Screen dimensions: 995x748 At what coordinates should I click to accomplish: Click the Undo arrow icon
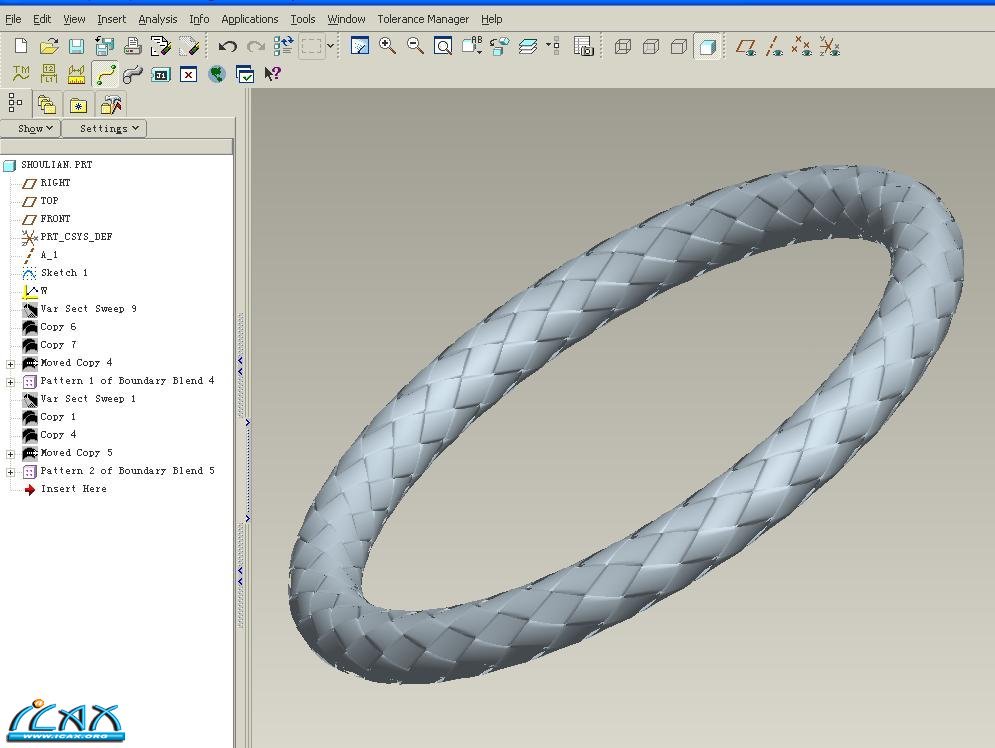(x=228, y=46)
